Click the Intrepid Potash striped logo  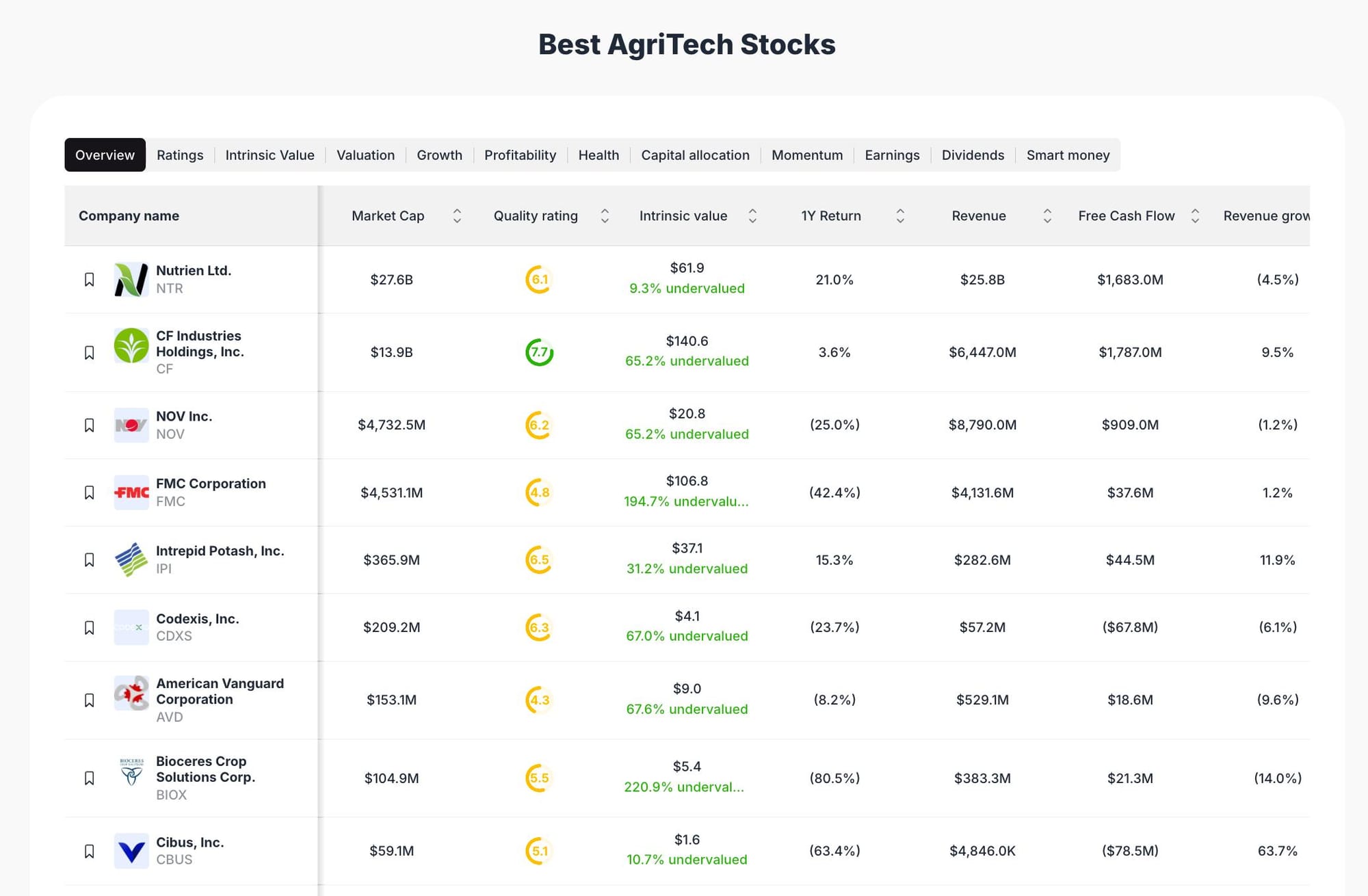click(131, 559)
